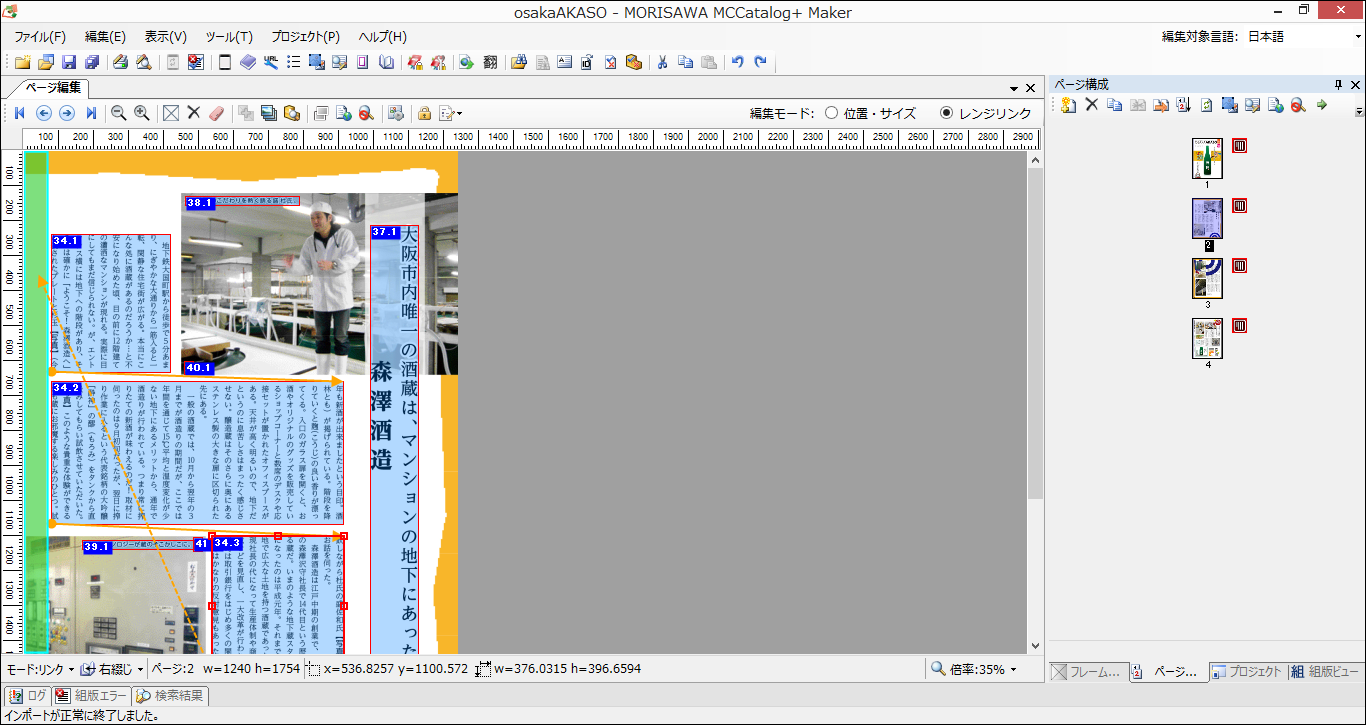Select the eraser tool
Image resolution: width=1366 pixels, height=725 pixels.
pyautogui.click(x=218, y=113)
